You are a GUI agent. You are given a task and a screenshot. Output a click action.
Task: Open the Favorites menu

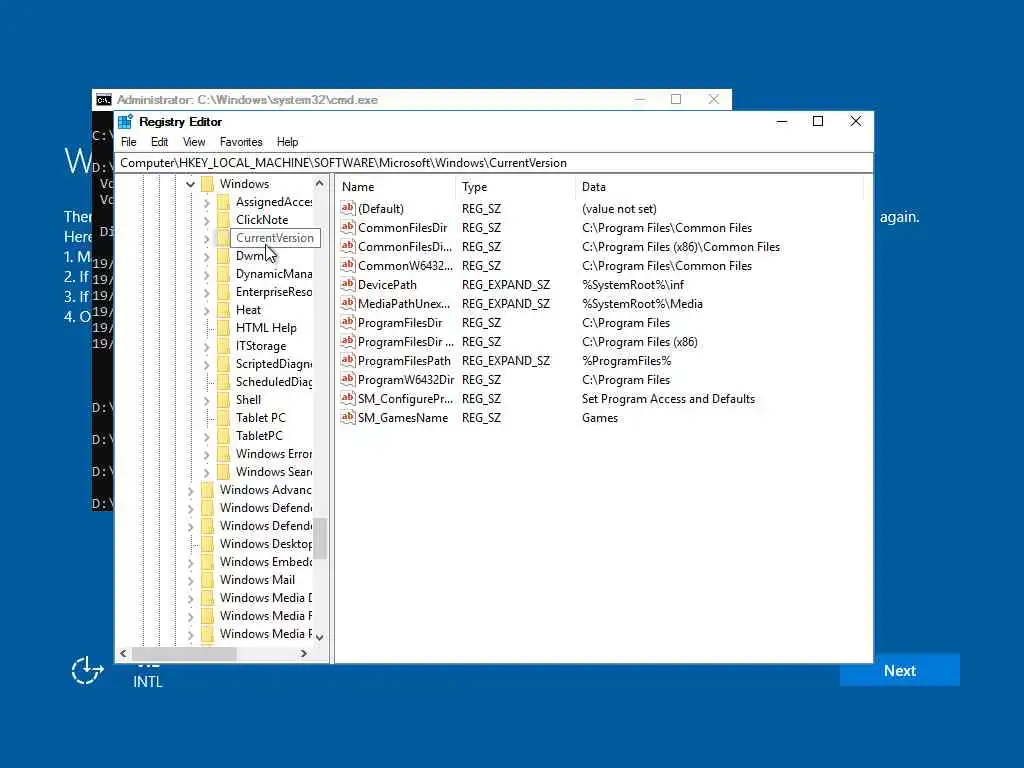pos(241,142)
